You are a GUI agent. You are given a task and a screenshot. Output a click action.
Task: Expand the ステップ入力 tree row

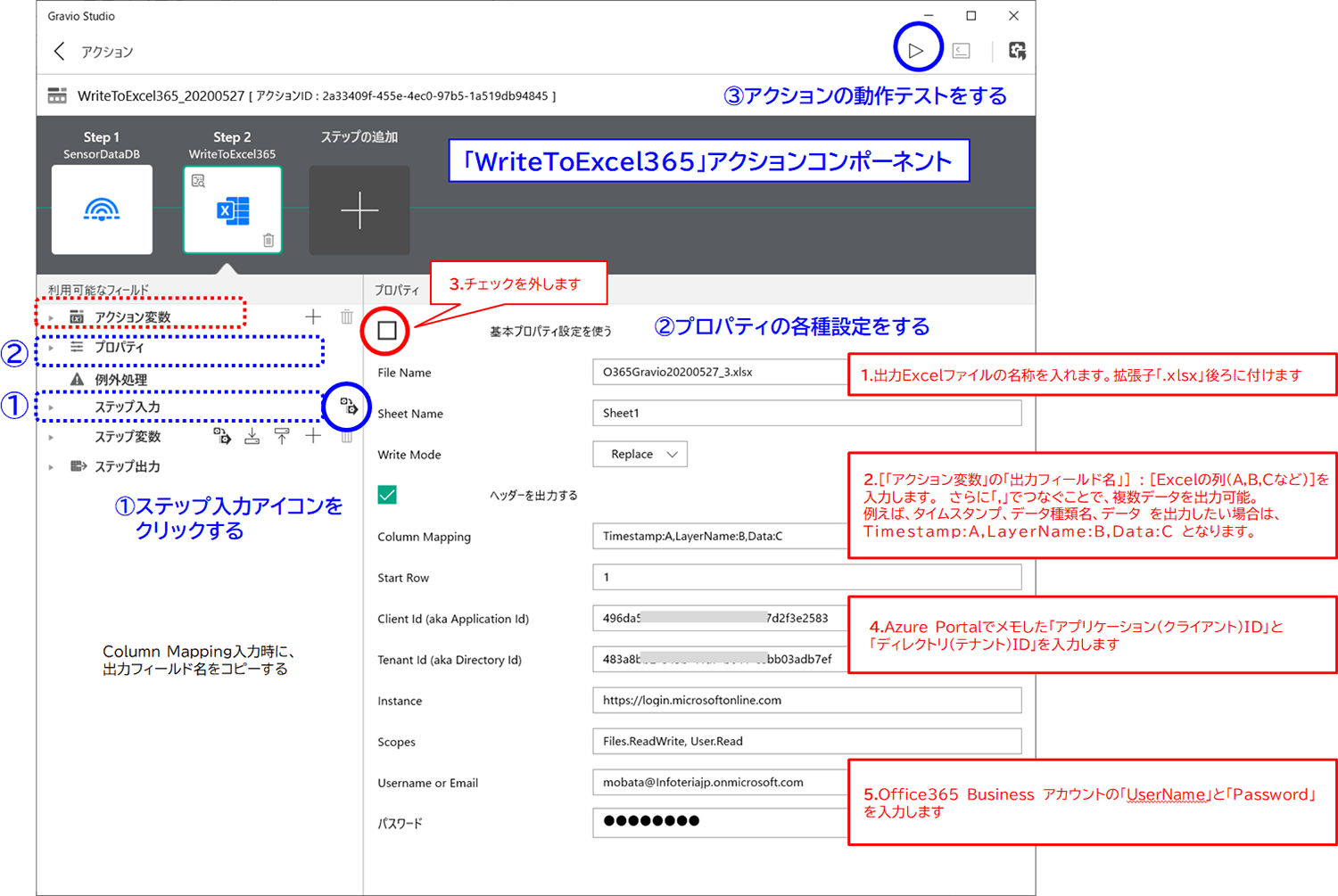pos(51,407)
